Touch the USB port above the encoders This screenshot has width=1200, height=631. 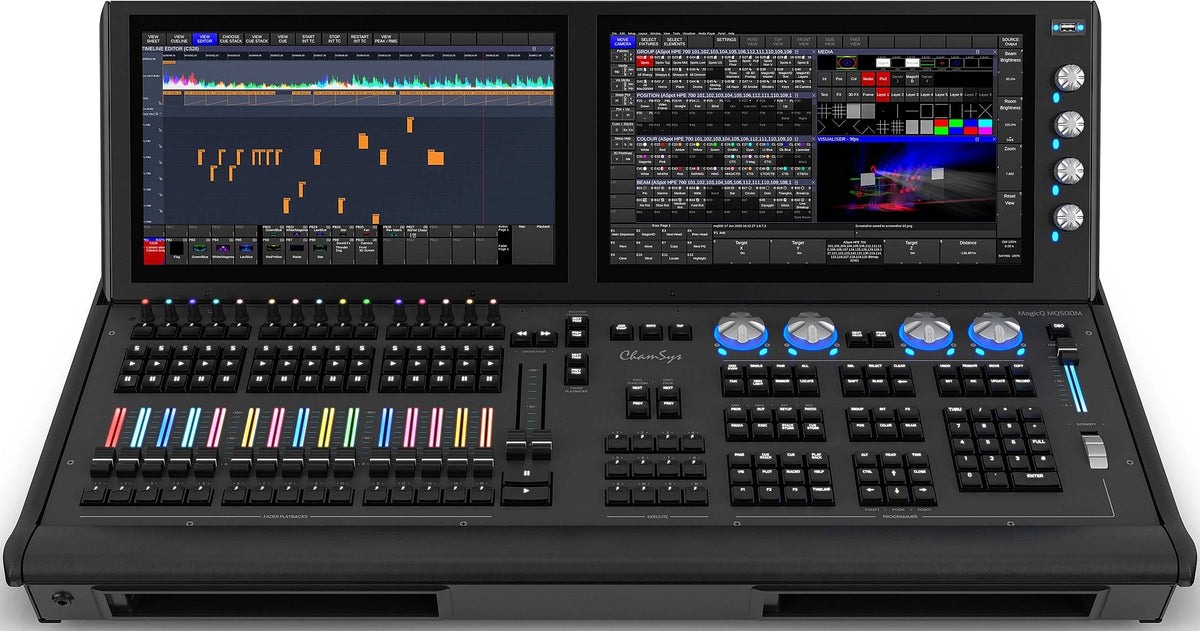point(1069,27)
